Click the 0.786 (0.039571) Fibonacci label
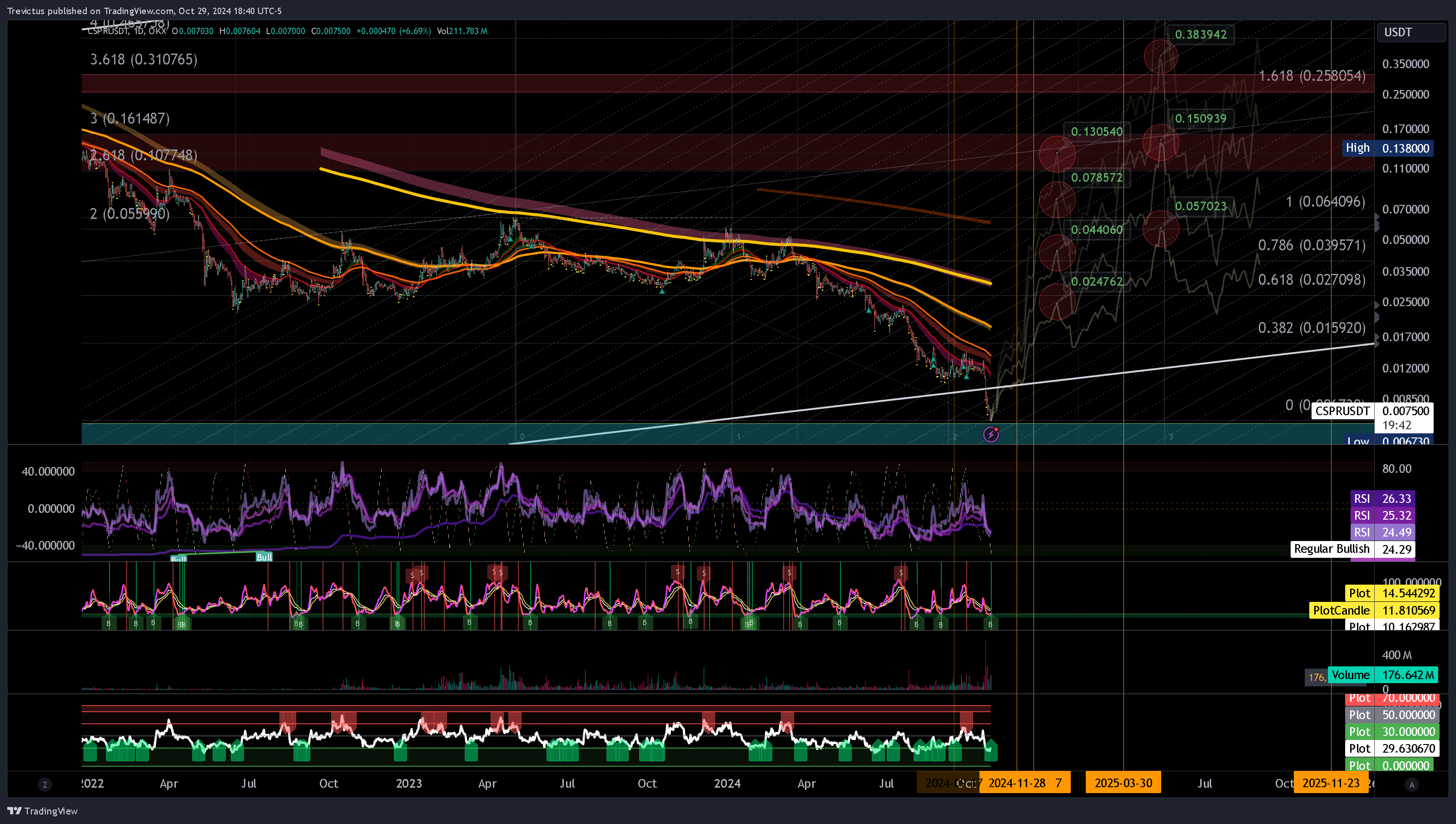This screenshot has width=1456, height=824. tap(1312, 245)
